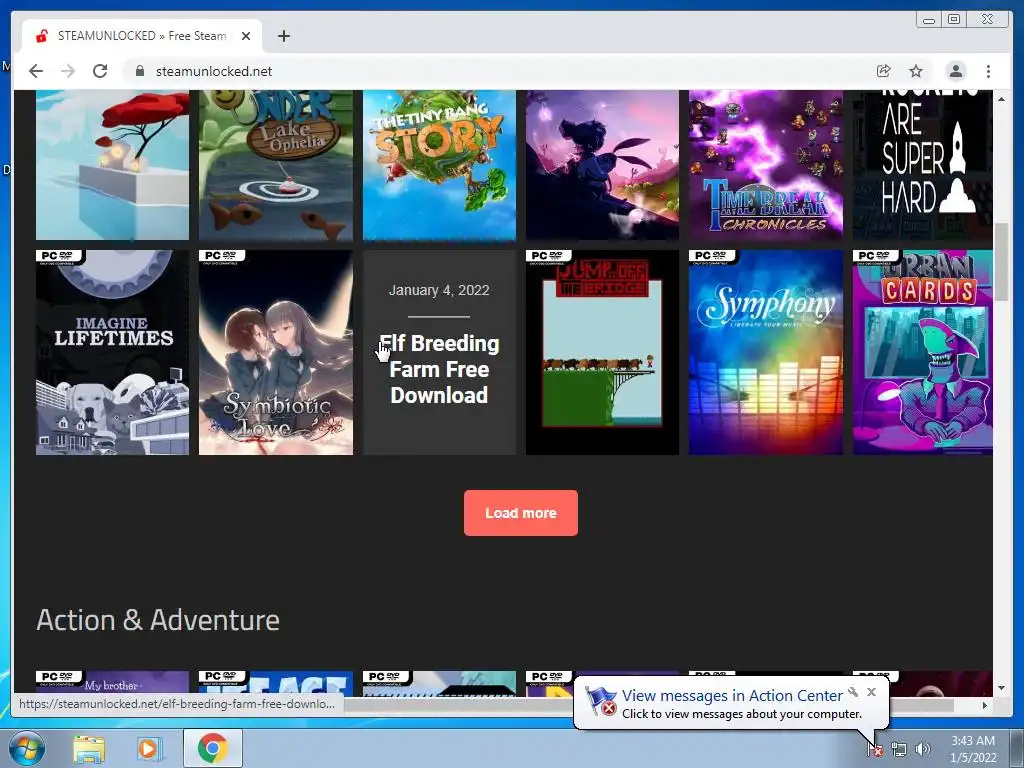Viewport: 1024px width, 768px height.
Task: Click the page scrollbar up arrow
Action: click(x=1001, y=99)
